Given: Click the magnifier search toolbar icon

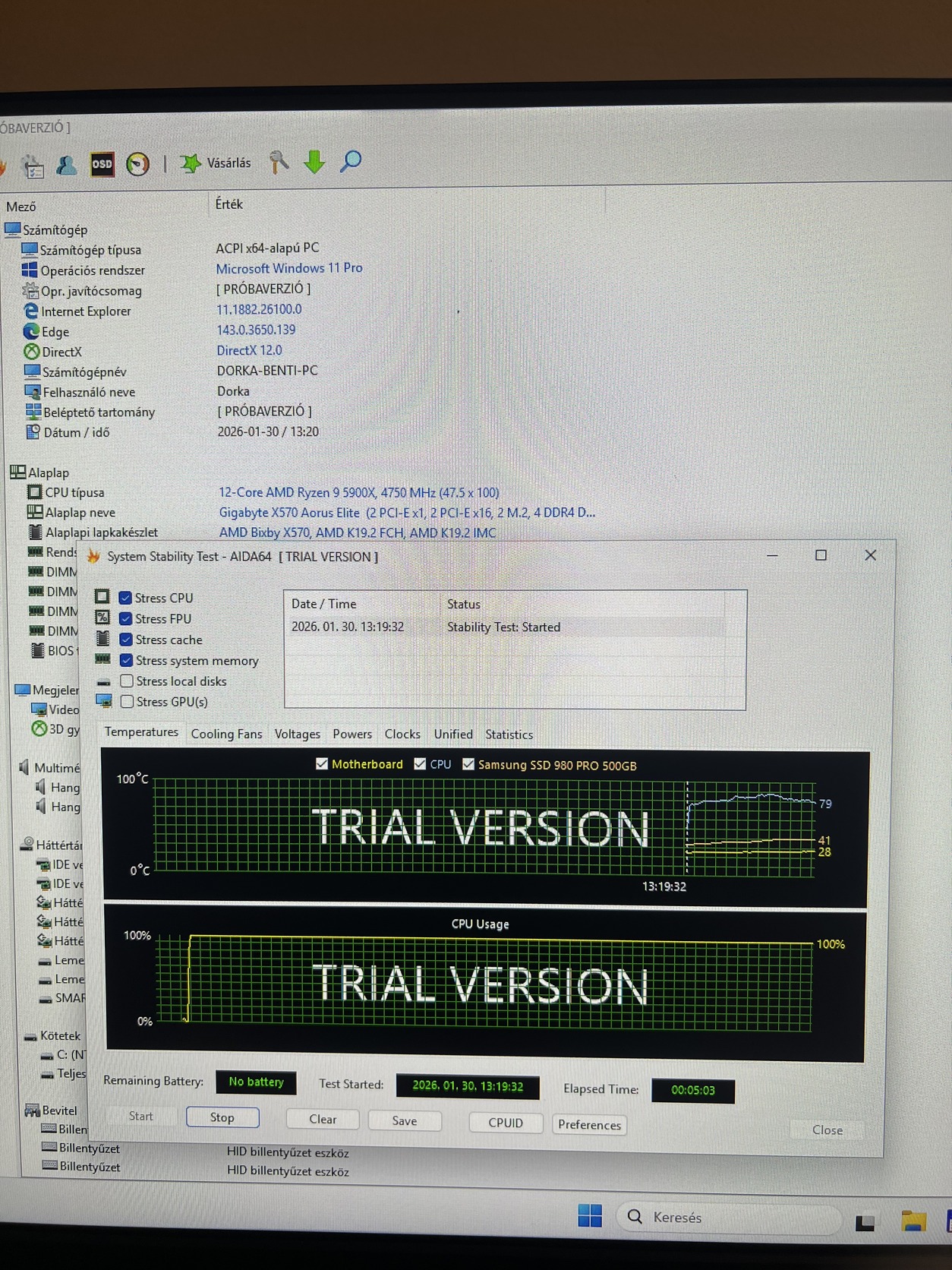Looking at the screenshot, I should [x=351, y=161].
